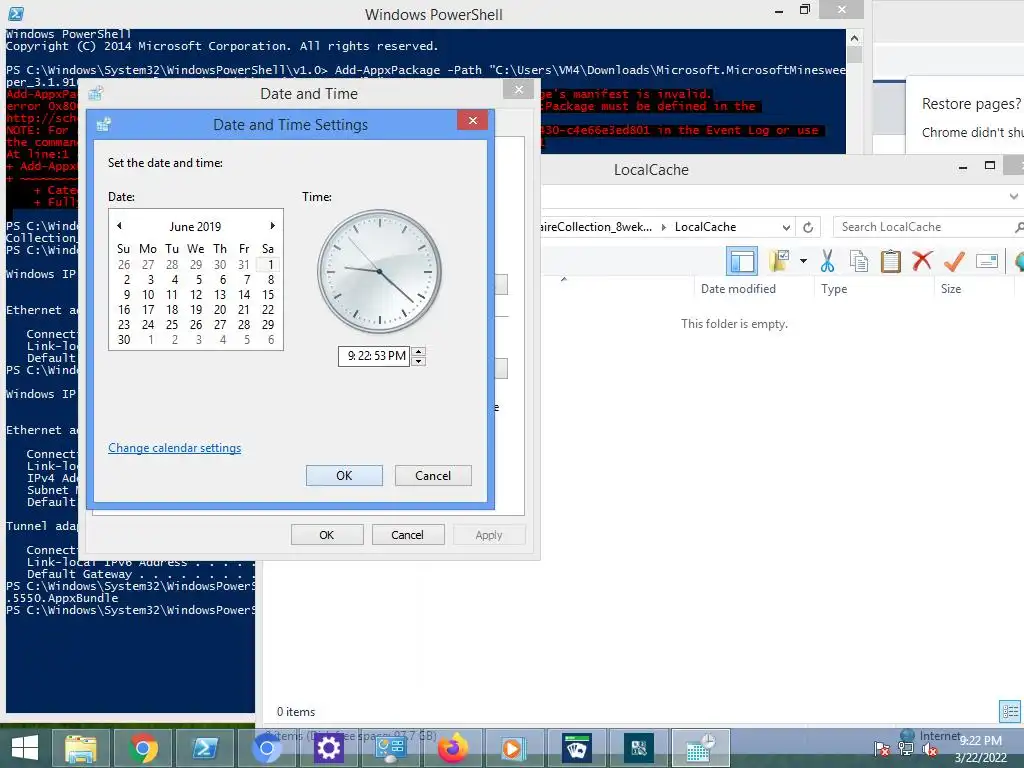Image resolution: width=1024 pixels, height=768 pixels.
Task: Go to next month in calendar
Action: [x=272, y=226]
